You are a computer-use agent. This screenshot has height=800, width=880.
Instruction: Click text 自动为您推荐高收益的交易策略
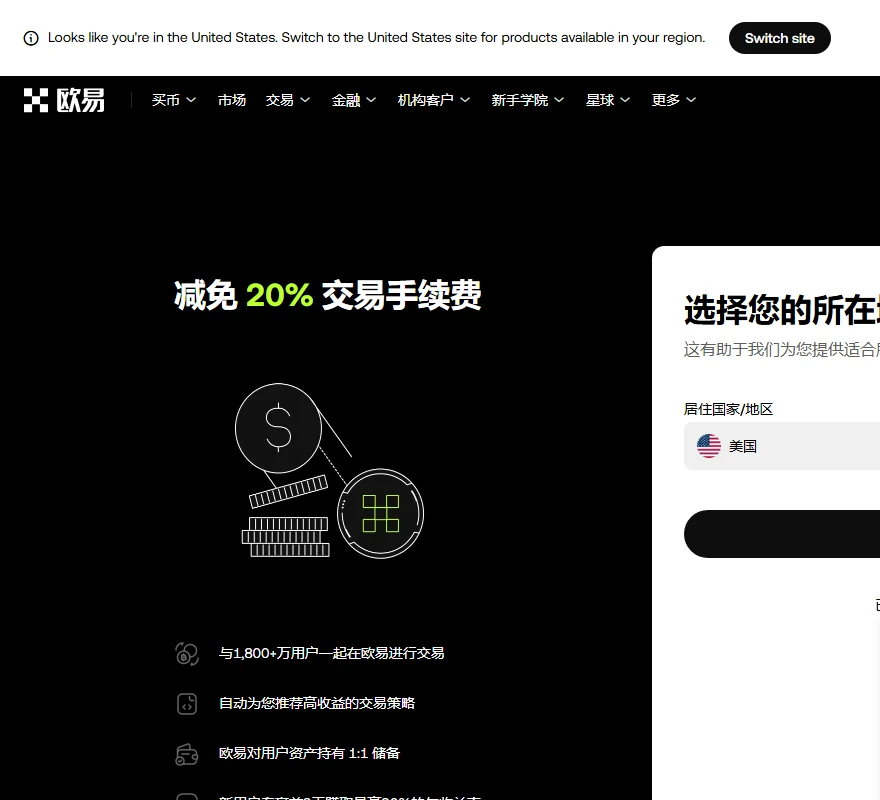(317, 703)
